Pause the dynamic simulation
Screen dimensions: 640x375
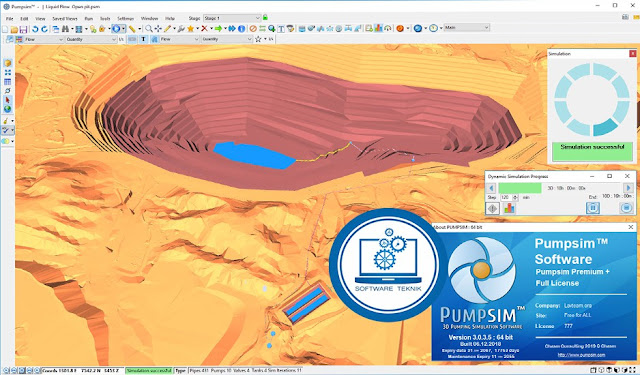tap(593, 208)
